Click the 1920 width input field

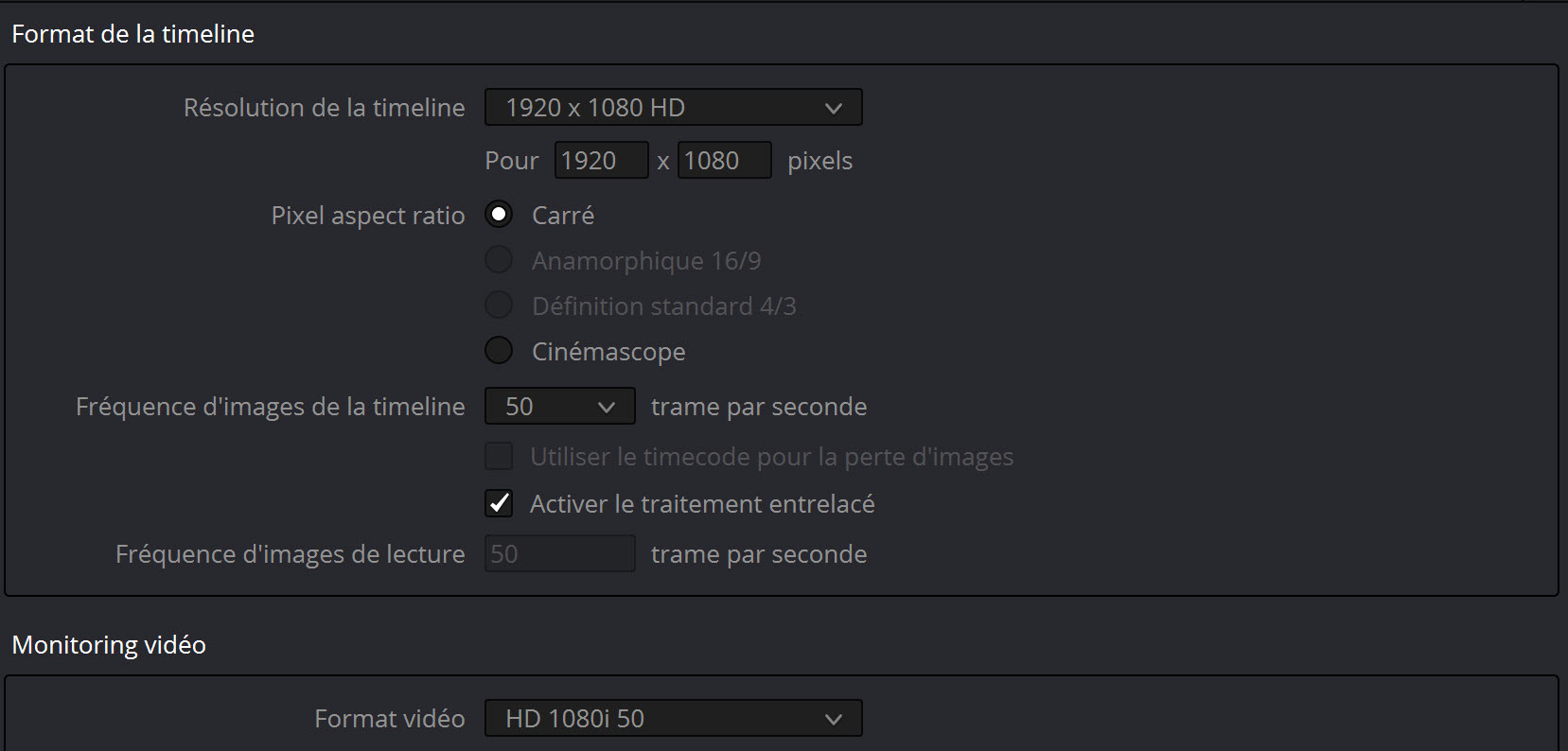coord(601,161)
